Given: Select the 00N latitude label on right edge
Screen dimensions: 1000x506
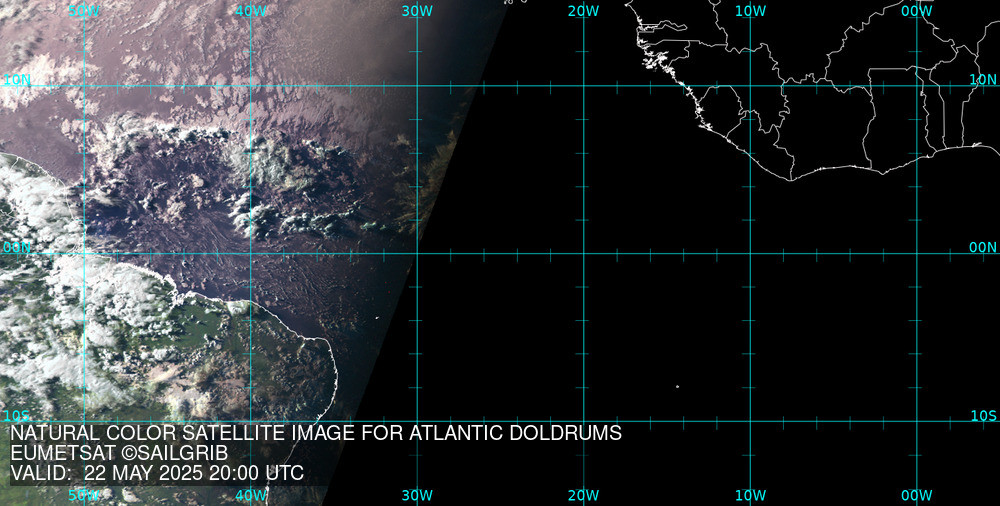Looking at the screenshot, I should (983, 248).
